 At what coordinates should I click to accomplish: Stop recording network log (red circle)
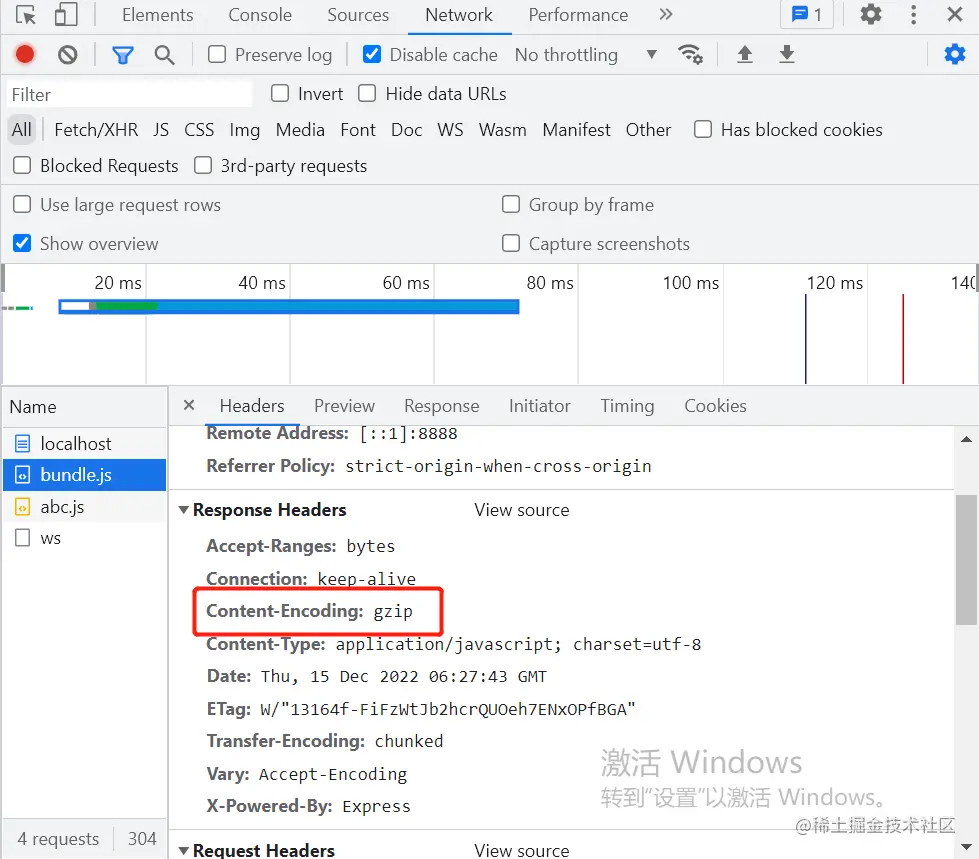[x=25, y=55]
